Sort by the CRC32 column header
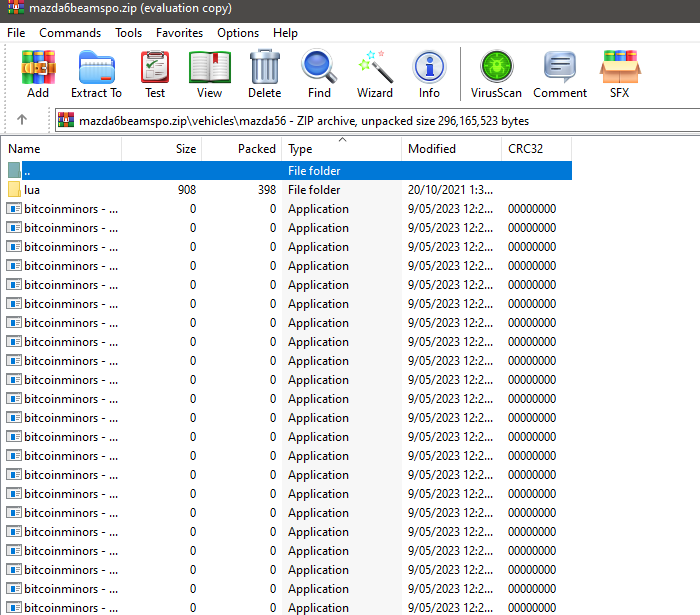700x615 pixels. pyautogui.click(x=537, y=149)
